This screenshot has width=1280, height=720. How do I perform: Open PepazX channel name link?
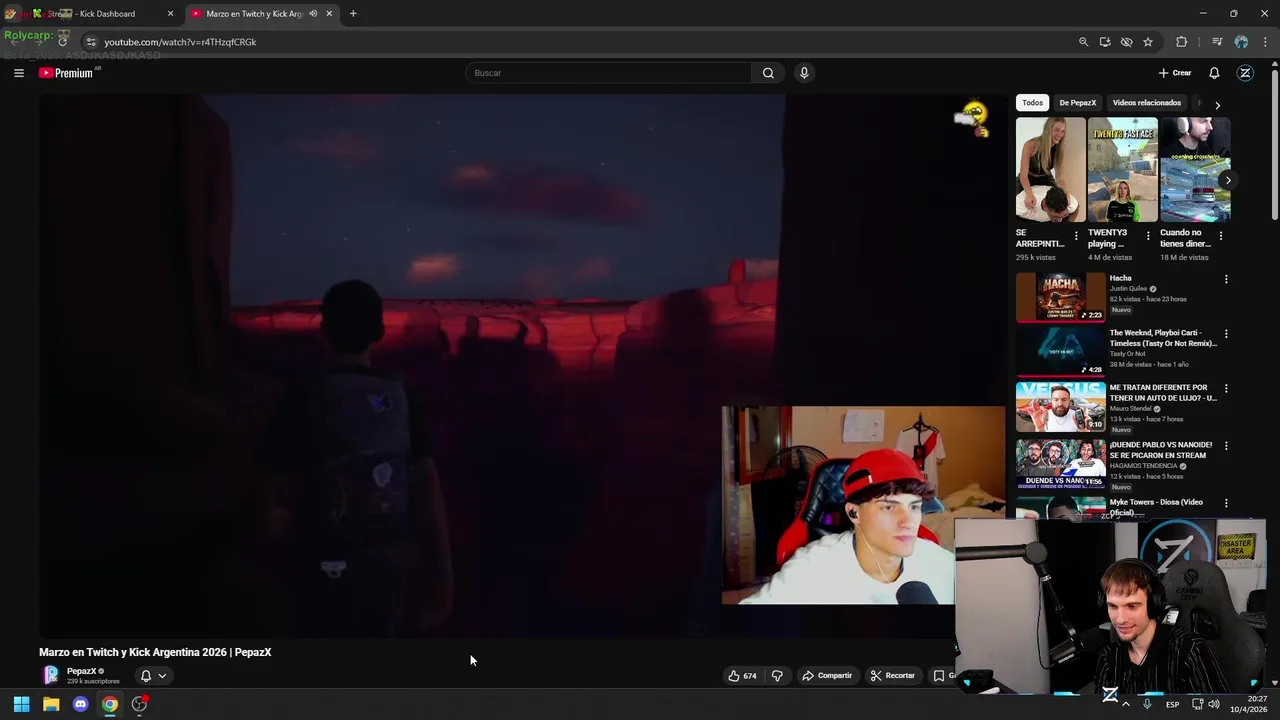[82, 671]
